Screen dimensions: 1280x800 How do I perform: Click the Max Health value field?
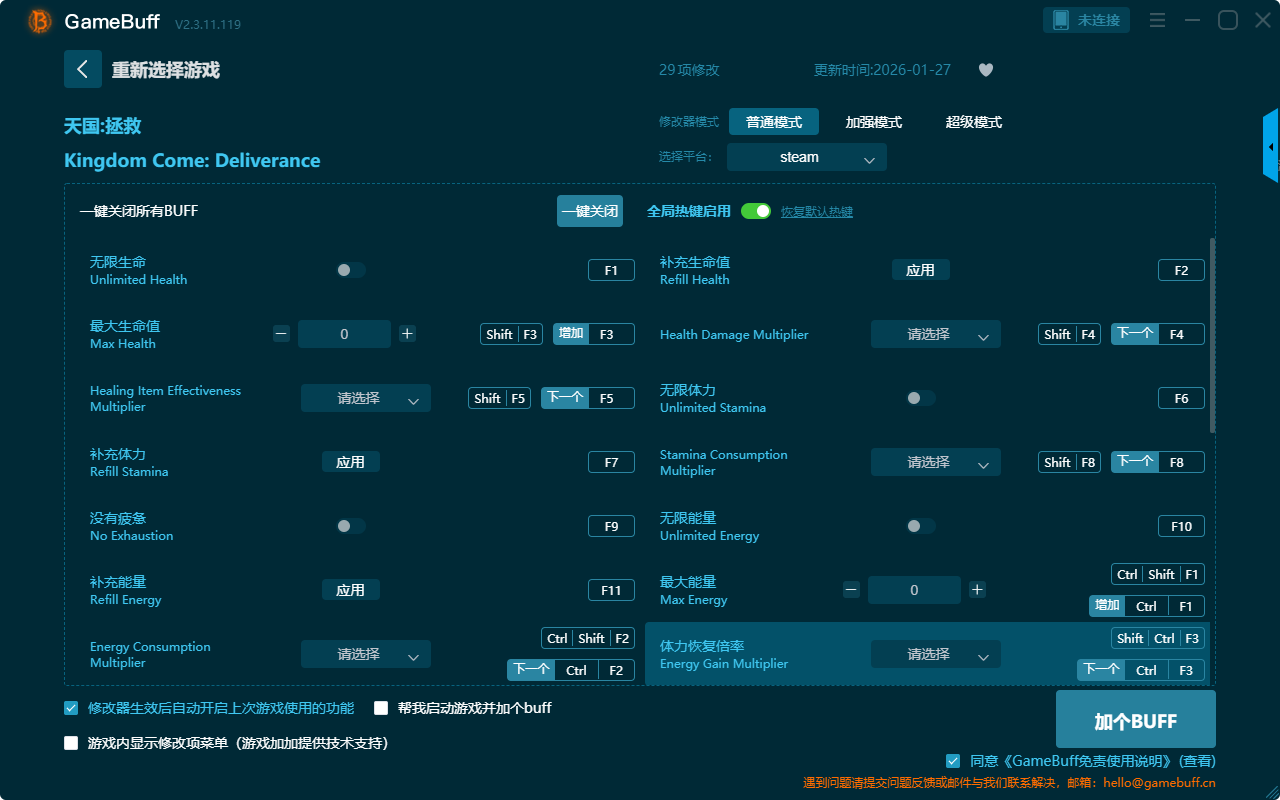click(344, 334)
